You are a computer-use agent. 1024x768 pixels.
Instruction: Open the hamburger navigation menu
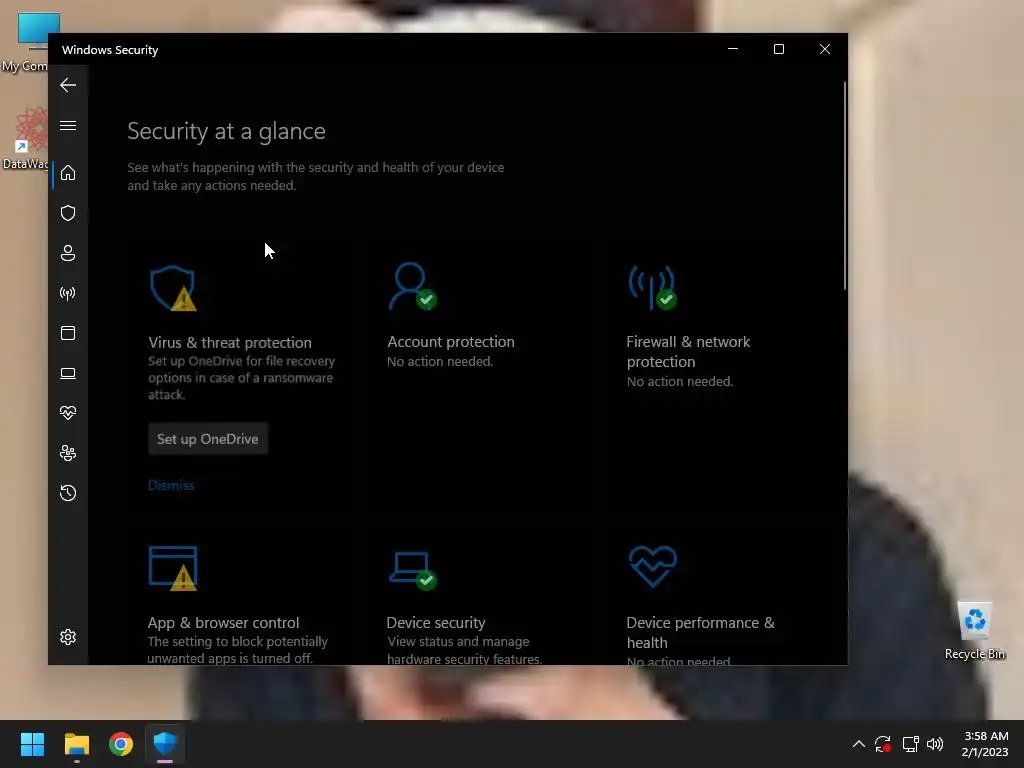68,125
